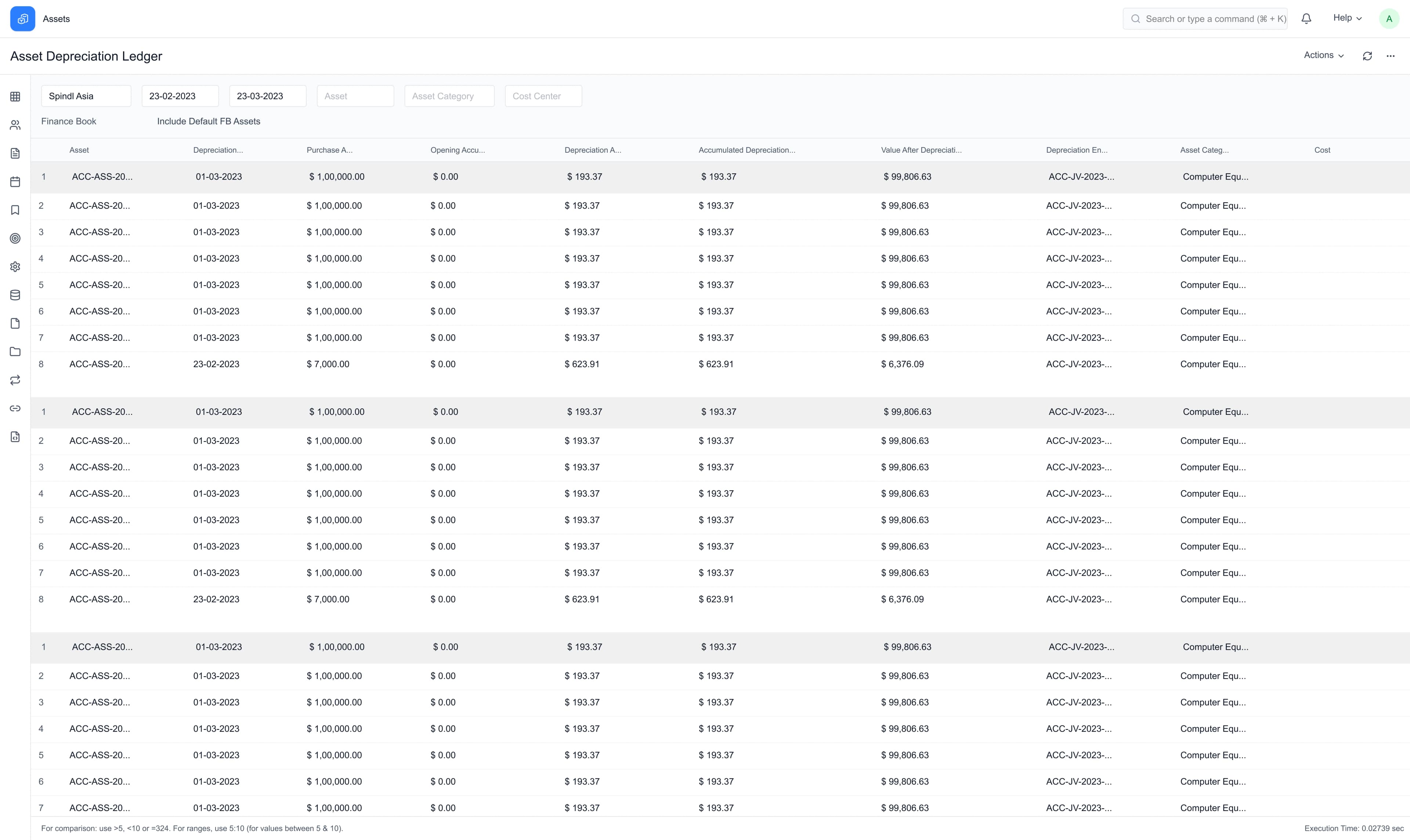Open the apps grid icon in the sidebar
The image size is (1410, 840).
click(x=15, y=96)
